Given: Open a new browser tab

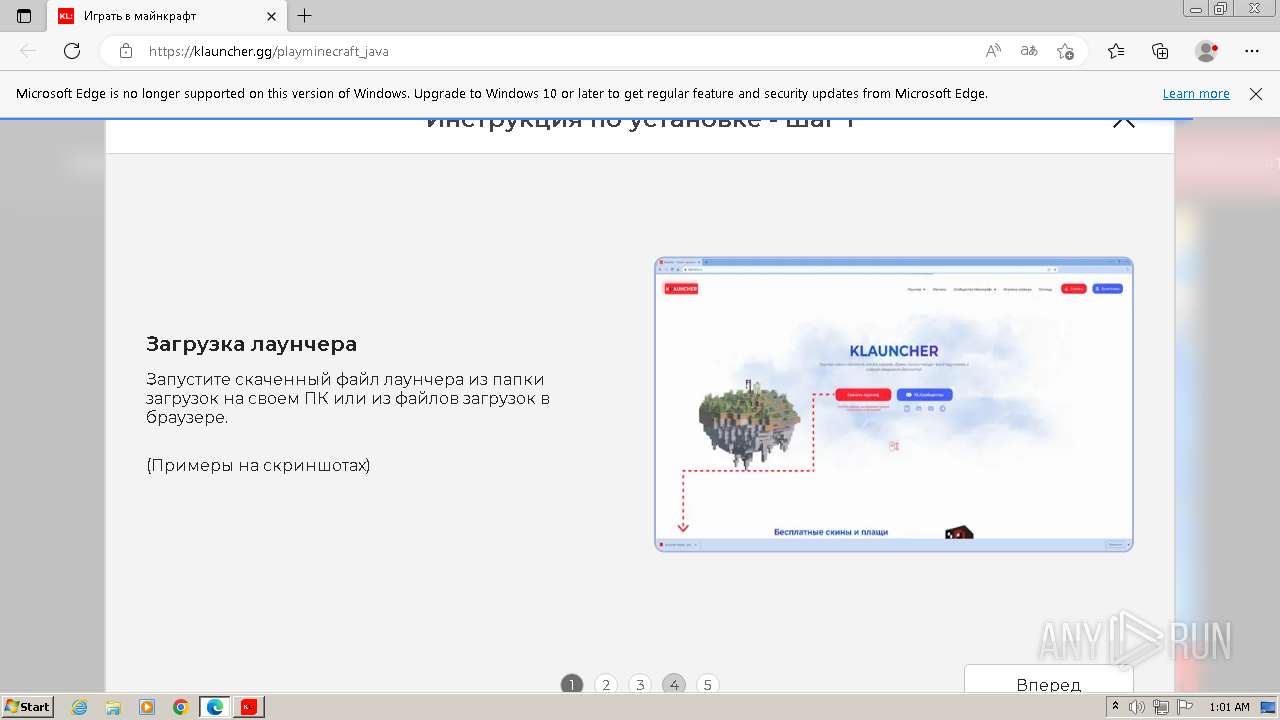Looking at the screenshot, I should coord(305,16).
